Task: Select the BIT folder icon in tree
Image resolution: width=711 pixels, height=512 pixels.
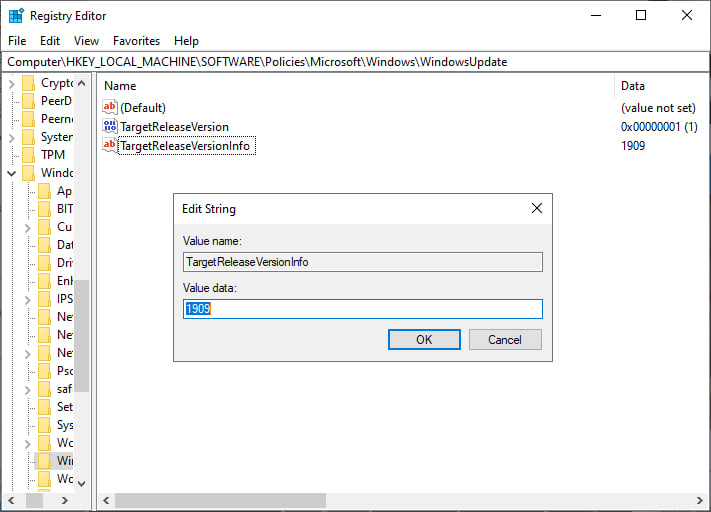Action: [44, 209]
